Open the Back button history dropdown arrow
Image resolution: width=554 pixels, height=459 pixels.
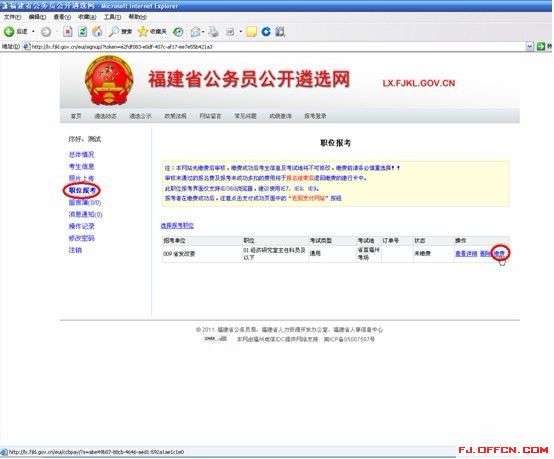(x=33, y=32)
